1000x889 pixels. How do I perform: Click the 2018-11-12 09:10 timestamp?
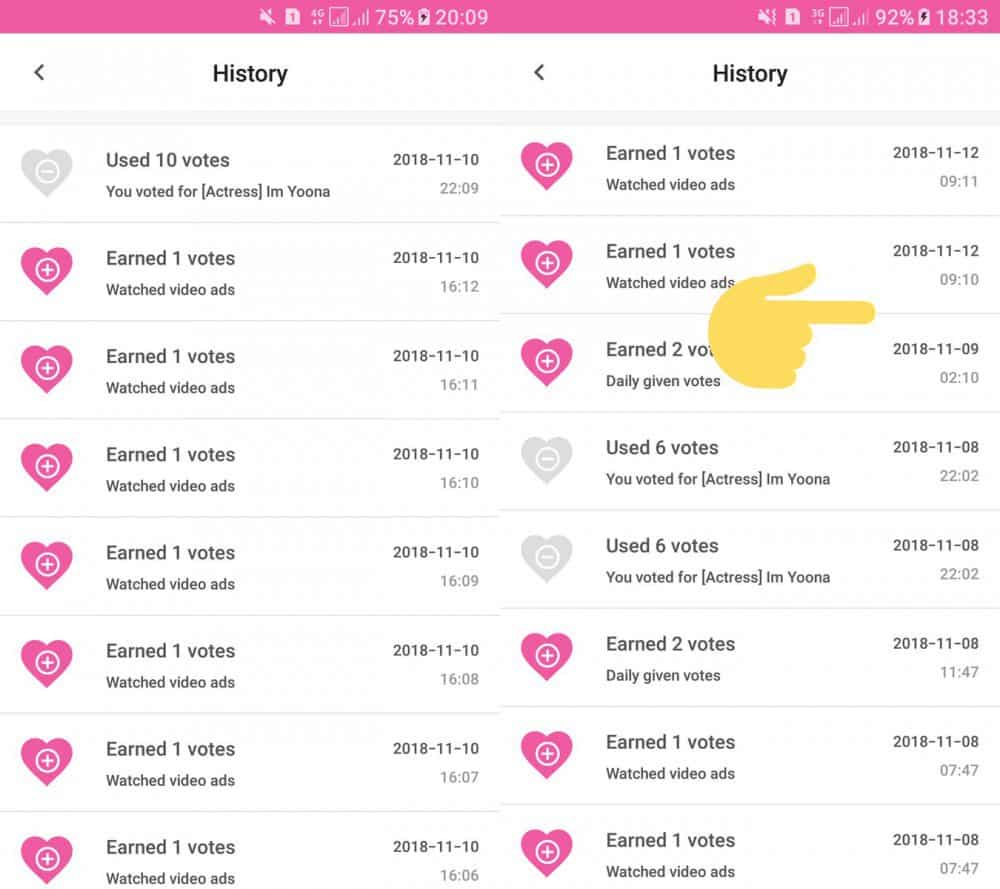[936, 265]
